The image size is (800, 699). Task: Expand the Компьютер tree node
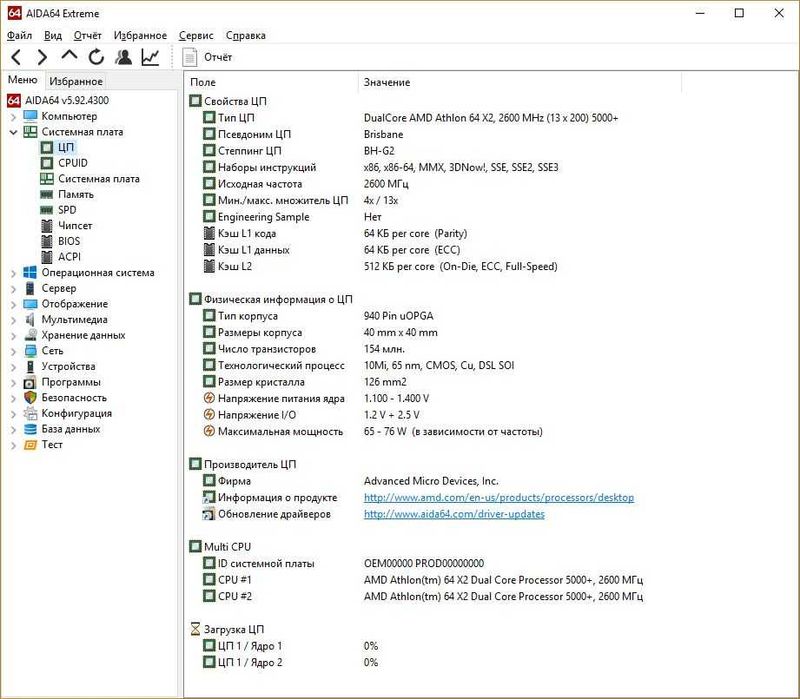click(x=13, y=117)
